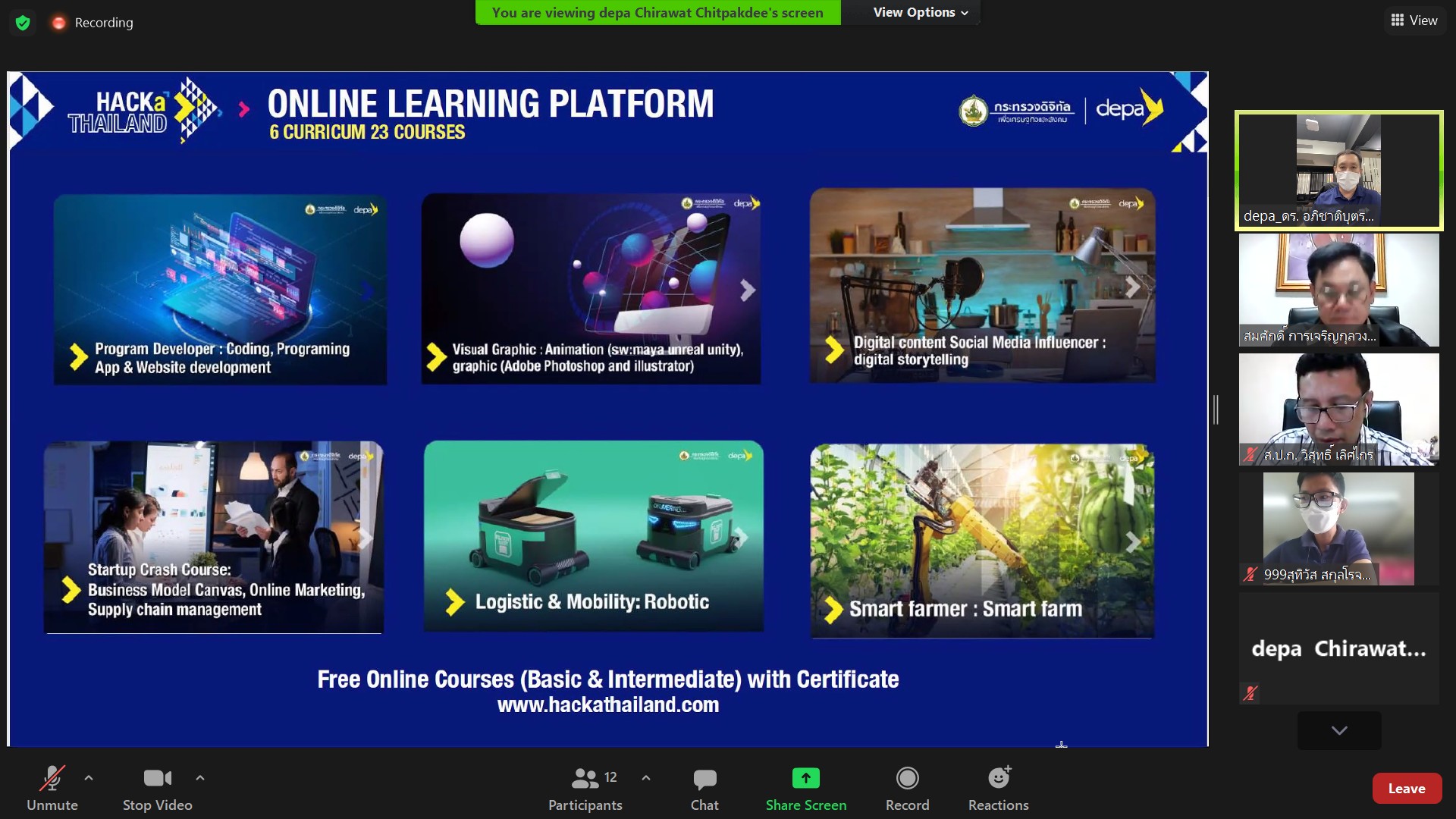
Task: Open the Chat panel
Action: coord(704,789)
